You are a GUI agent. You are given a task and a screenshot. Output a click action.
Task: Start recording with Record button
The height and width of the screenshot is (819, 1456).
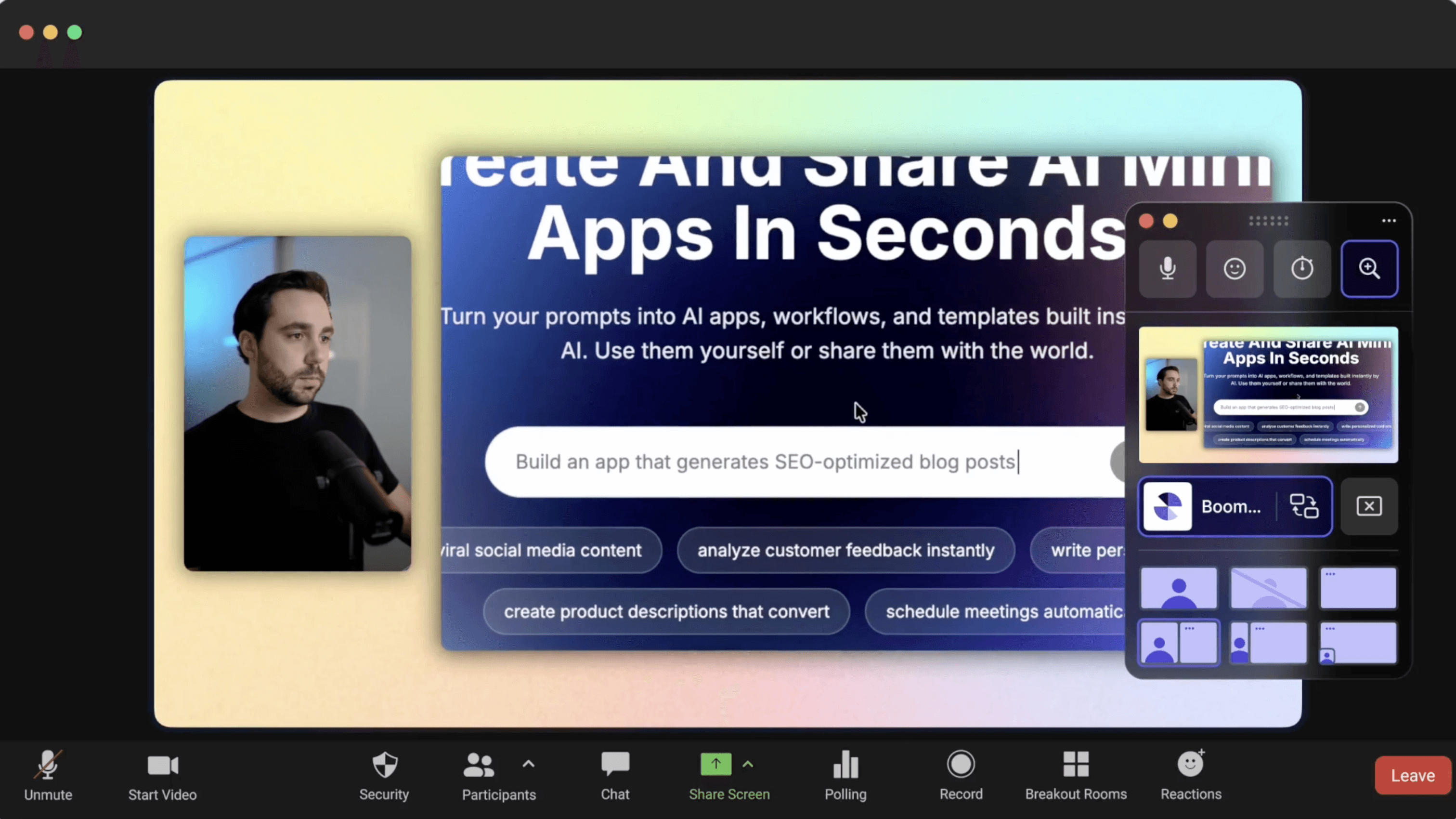tap(961, 764)
